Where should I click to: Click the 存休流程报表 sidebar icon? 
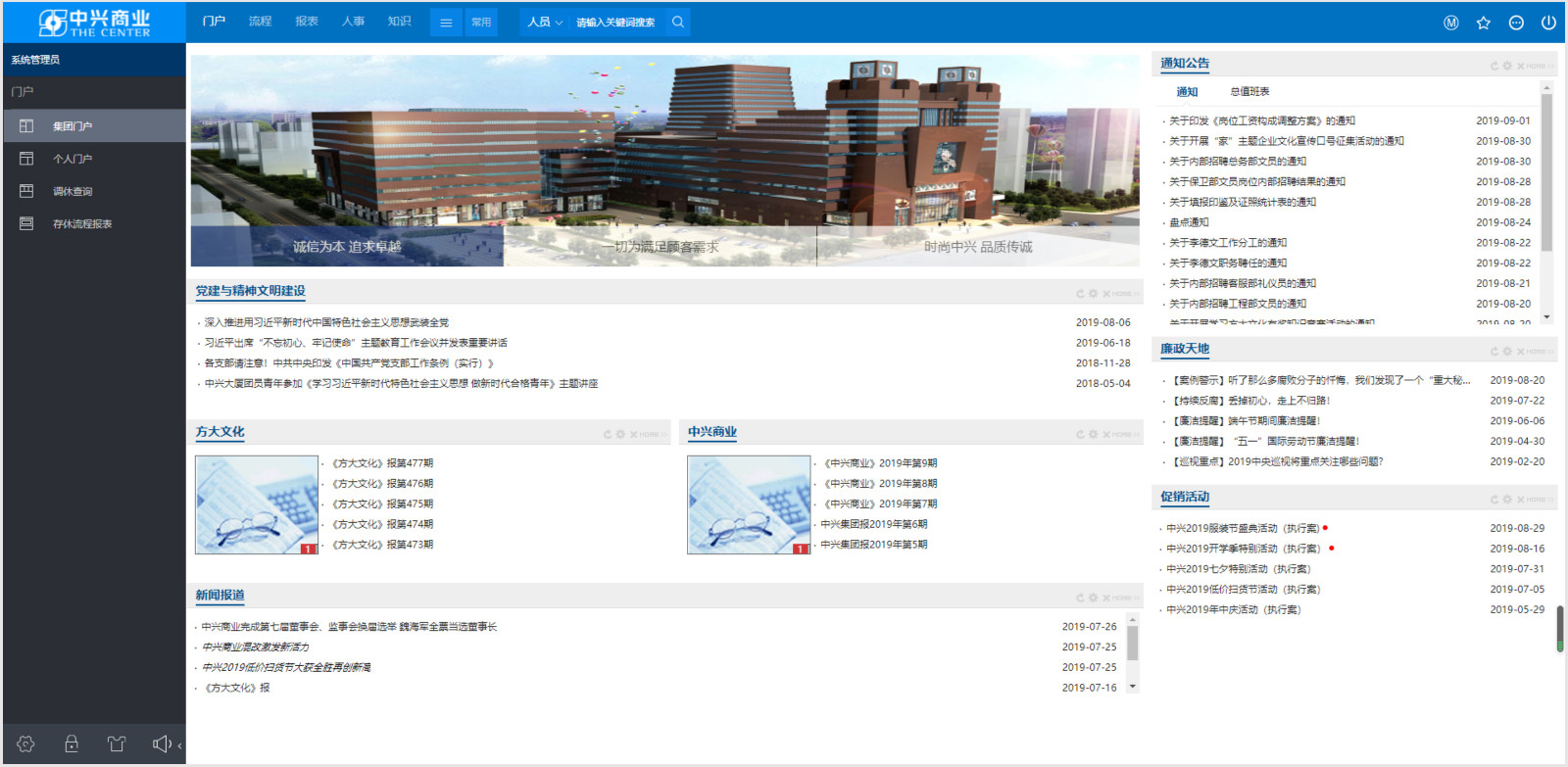click(x=26, y=223)
